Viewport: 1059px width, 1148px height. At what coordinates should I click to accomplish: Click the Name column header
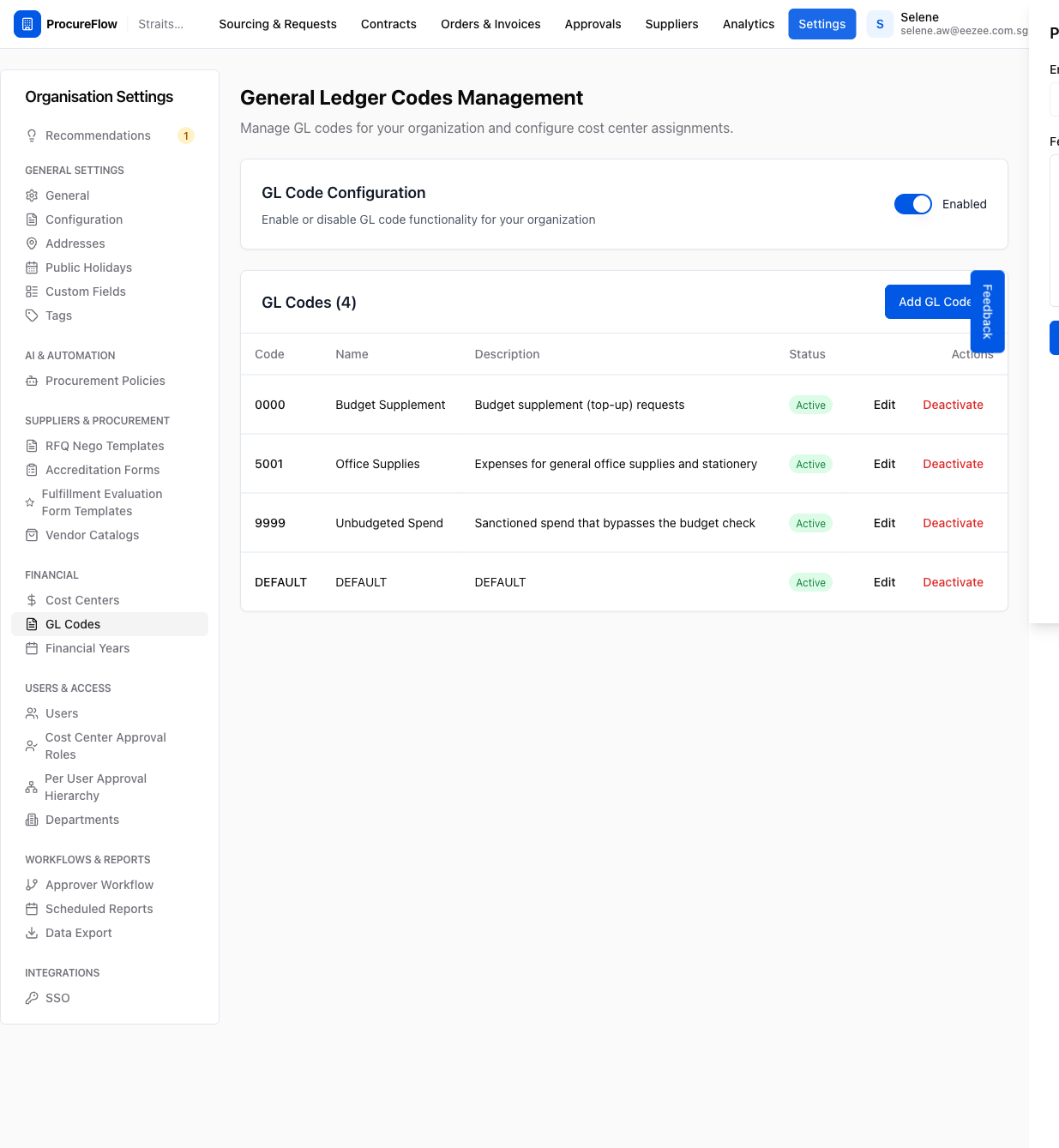pyautogui.click(x=352, y=354)
